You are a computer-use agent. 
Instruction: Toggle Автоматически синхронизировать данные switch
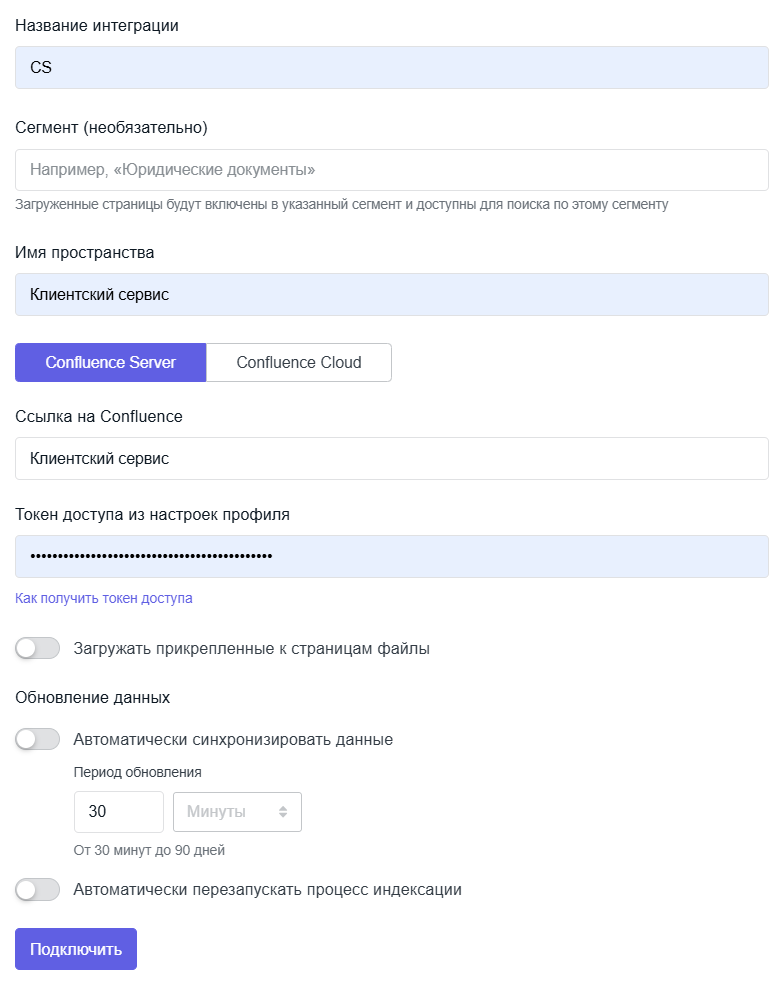pos(38,740)
